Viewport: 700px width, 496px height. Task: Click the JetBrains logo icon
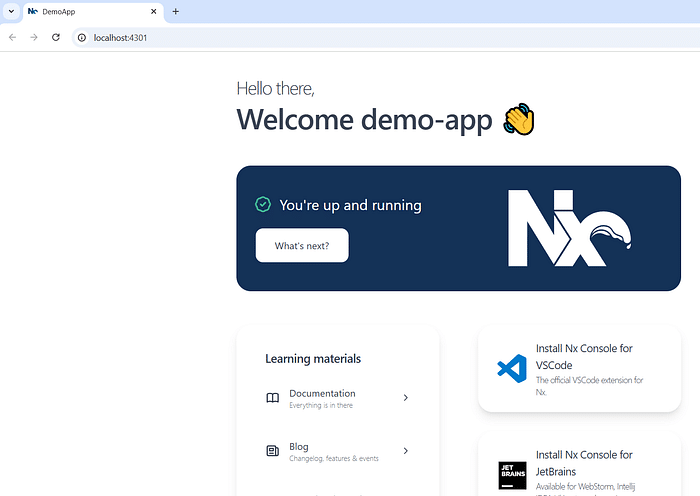click(x=512, y=475)
